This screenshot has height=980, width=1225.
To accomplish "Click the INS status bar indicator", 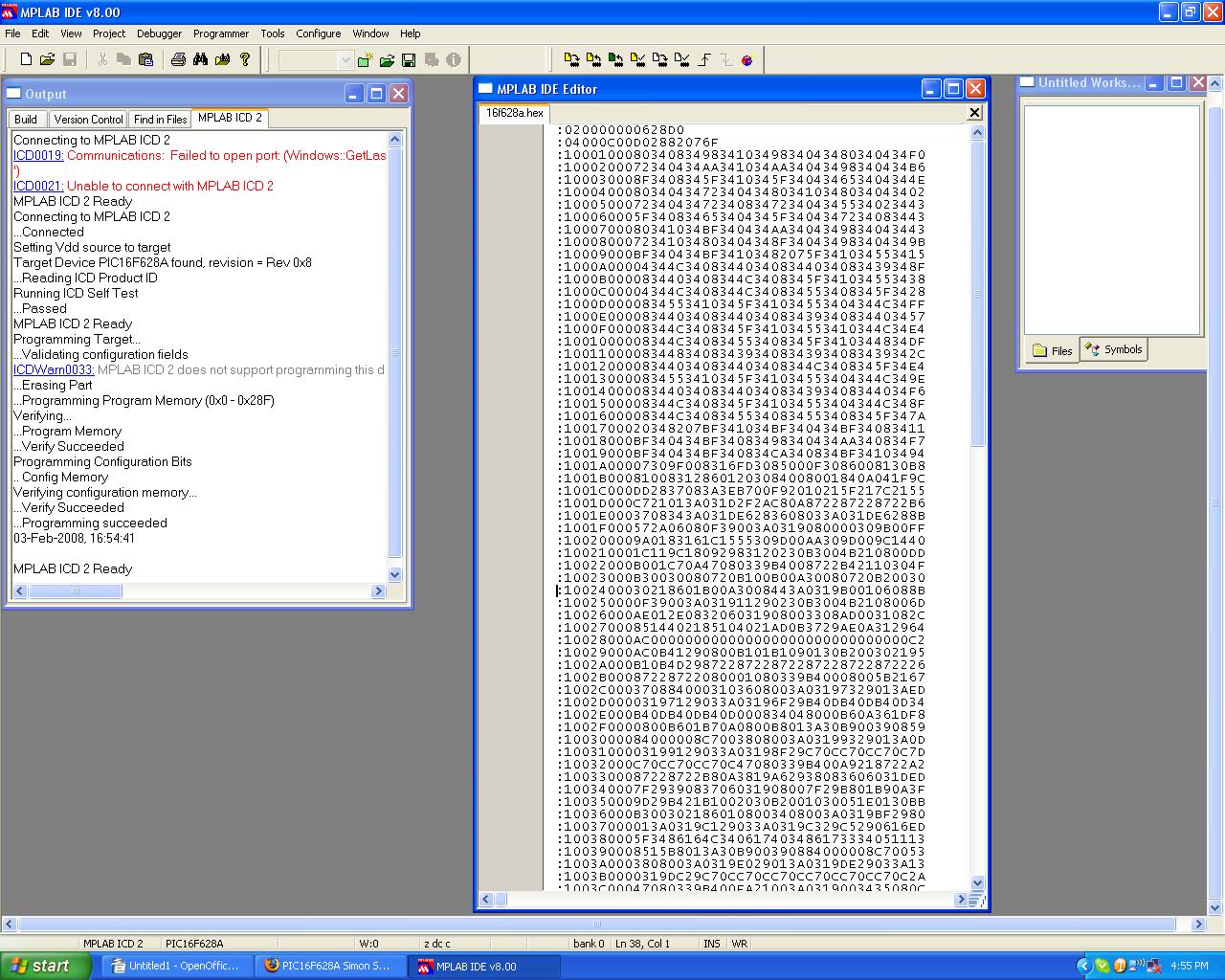I will pos(712,944).
